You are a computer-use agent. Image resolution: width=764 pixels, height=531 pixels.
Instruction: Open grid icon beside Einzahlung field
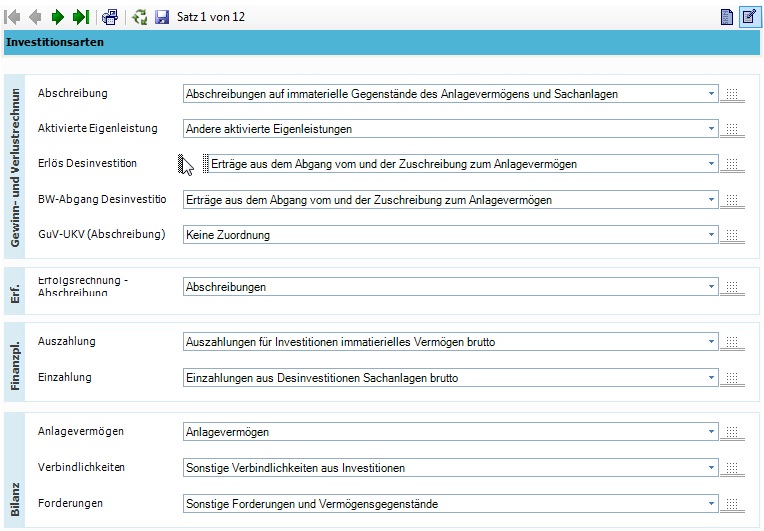(x=732, y=378)
